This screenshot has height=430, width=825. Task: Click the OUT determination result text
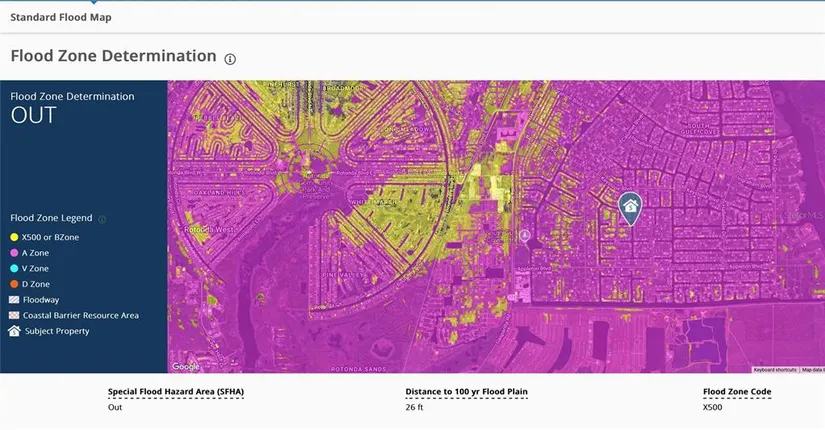[x=33, y=116]
